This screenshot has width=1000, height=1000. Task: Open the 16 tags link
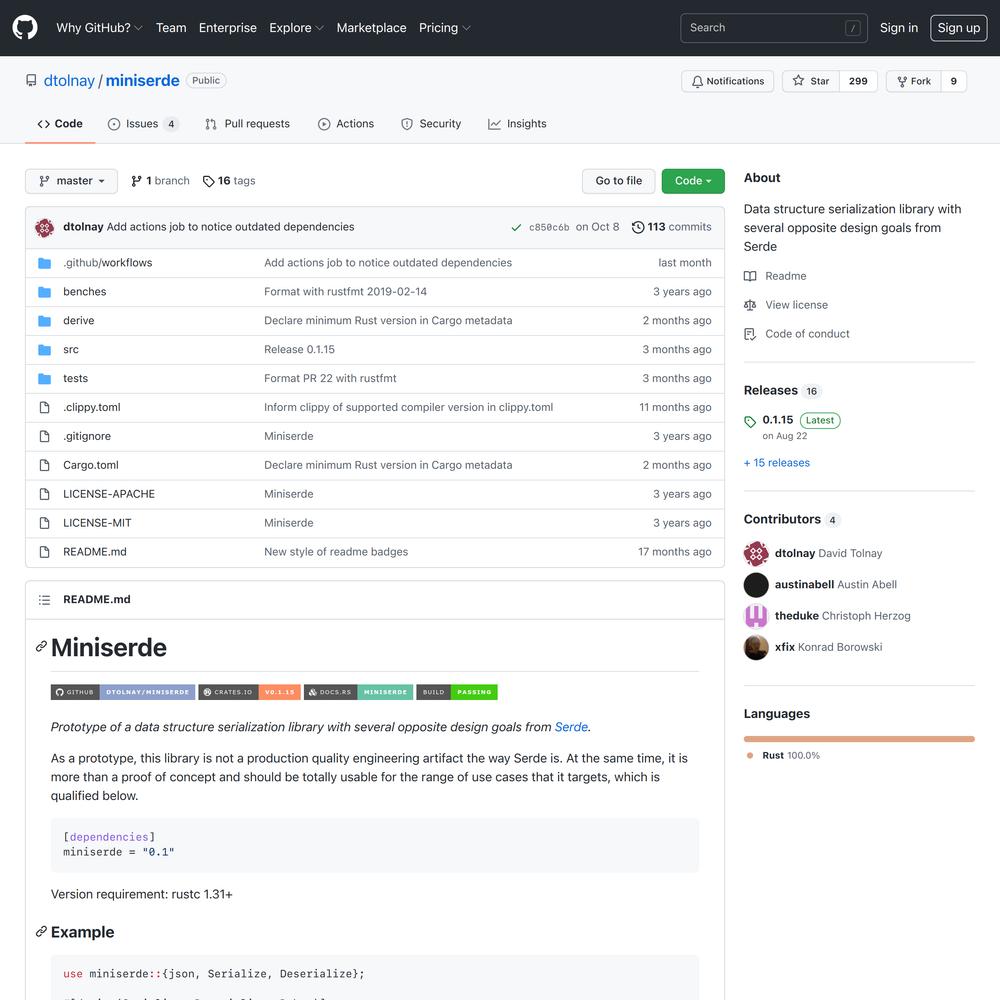(229, 181)
